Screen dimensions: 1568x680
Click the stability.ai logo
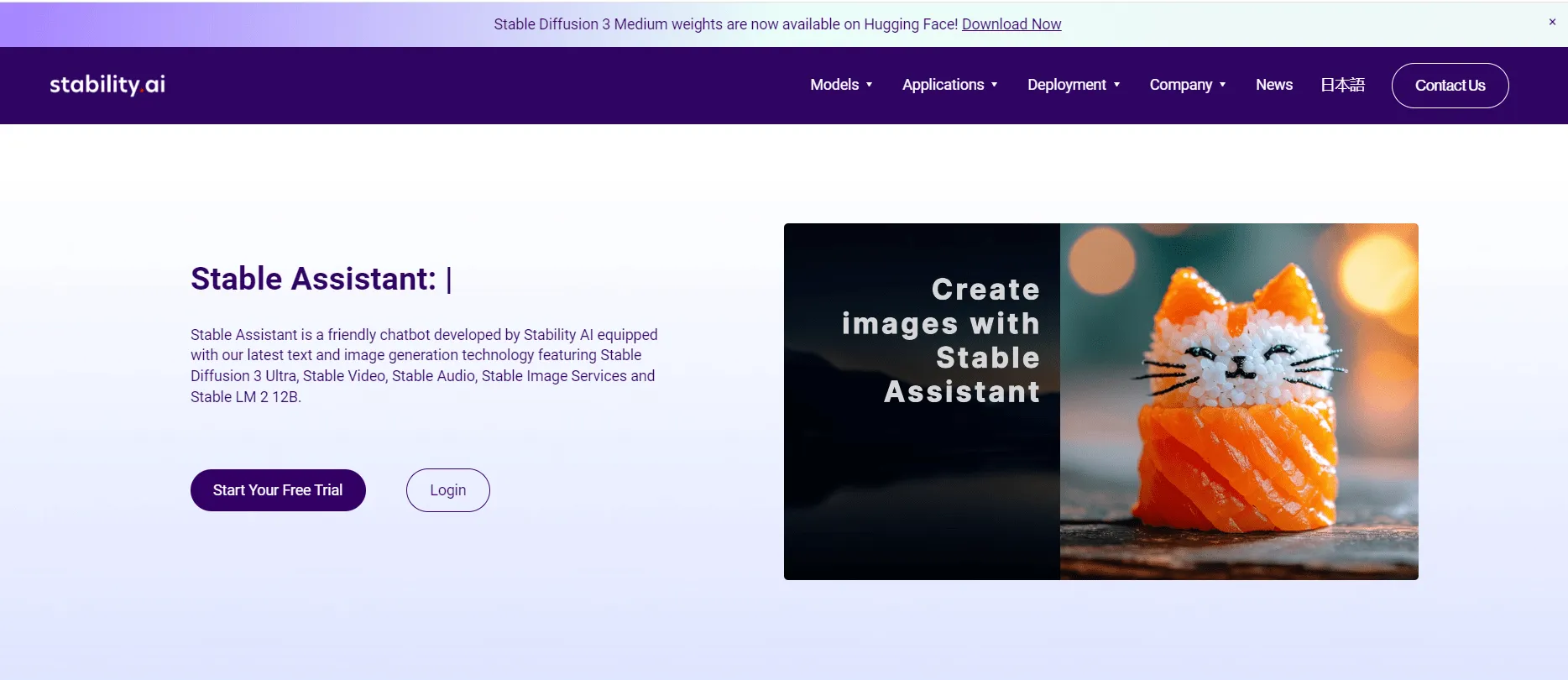click(x=107, y=85)
